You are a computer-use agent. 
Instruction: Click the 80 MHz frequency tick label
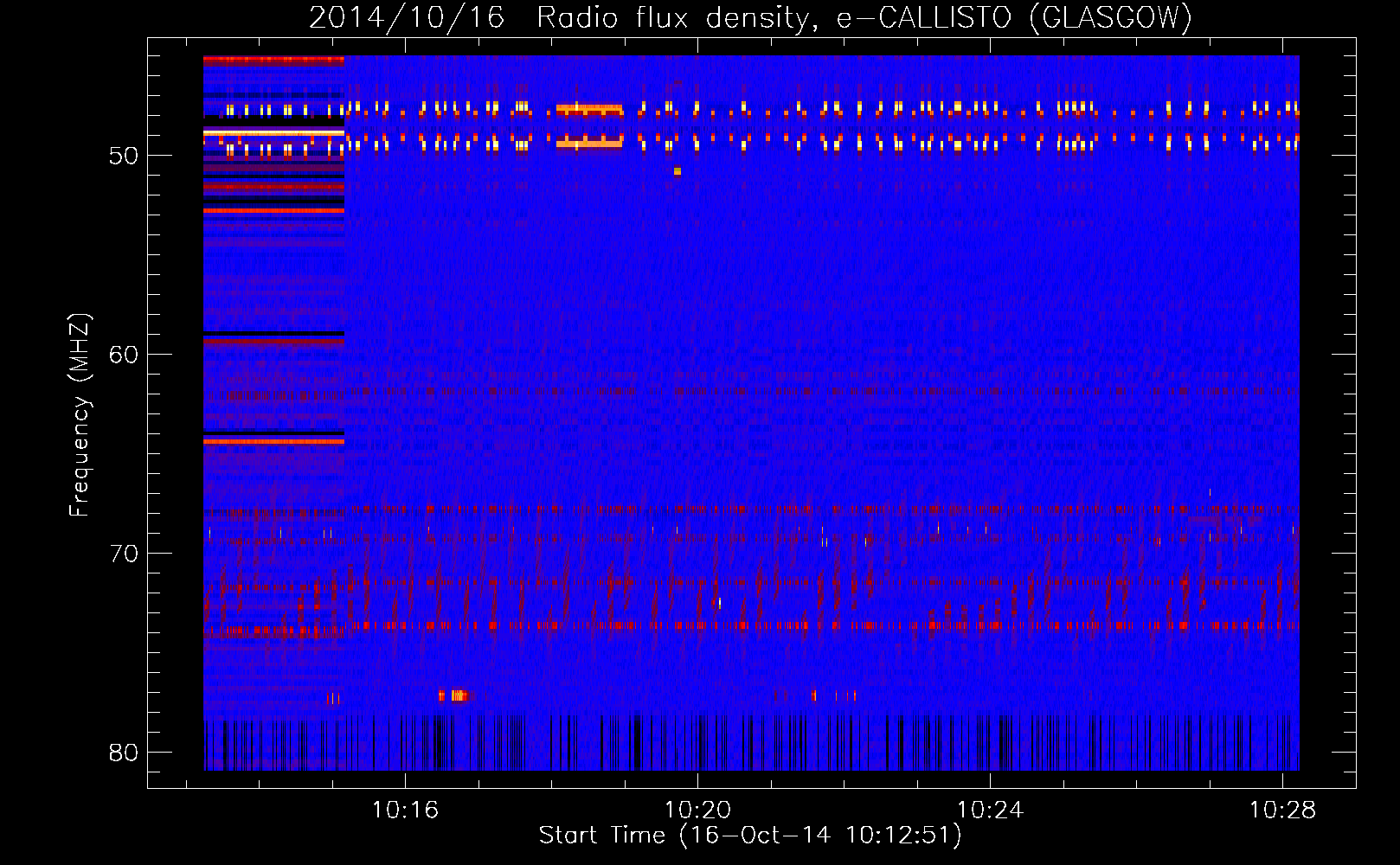tap(124, 753)
